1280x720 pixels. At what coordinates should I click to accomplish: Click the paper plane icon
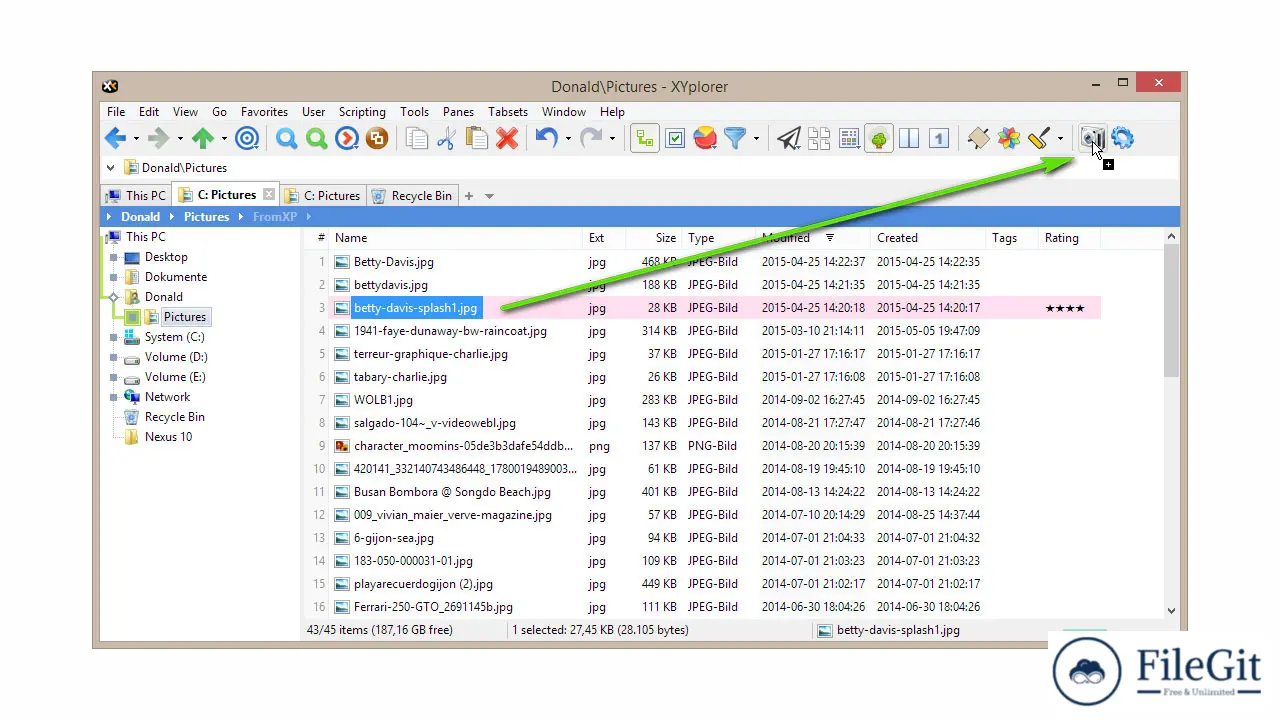[789, 139]
